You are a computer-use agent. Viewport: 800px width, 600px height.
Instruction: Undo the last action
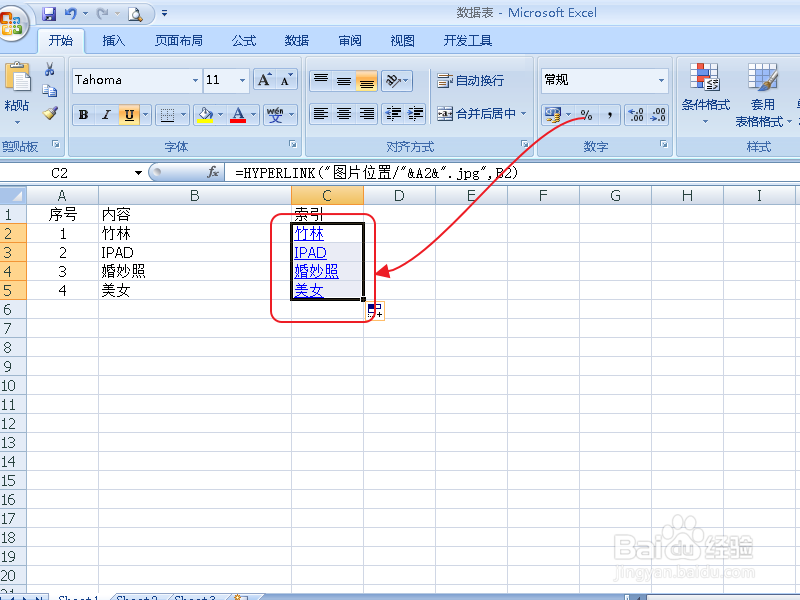[70, 13]
